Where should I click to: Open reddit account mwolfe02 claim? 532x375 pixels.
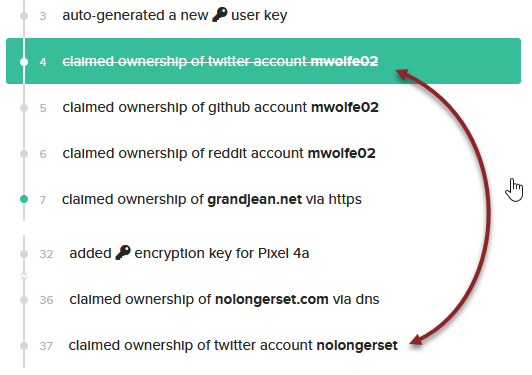click(x=219, y=153)
